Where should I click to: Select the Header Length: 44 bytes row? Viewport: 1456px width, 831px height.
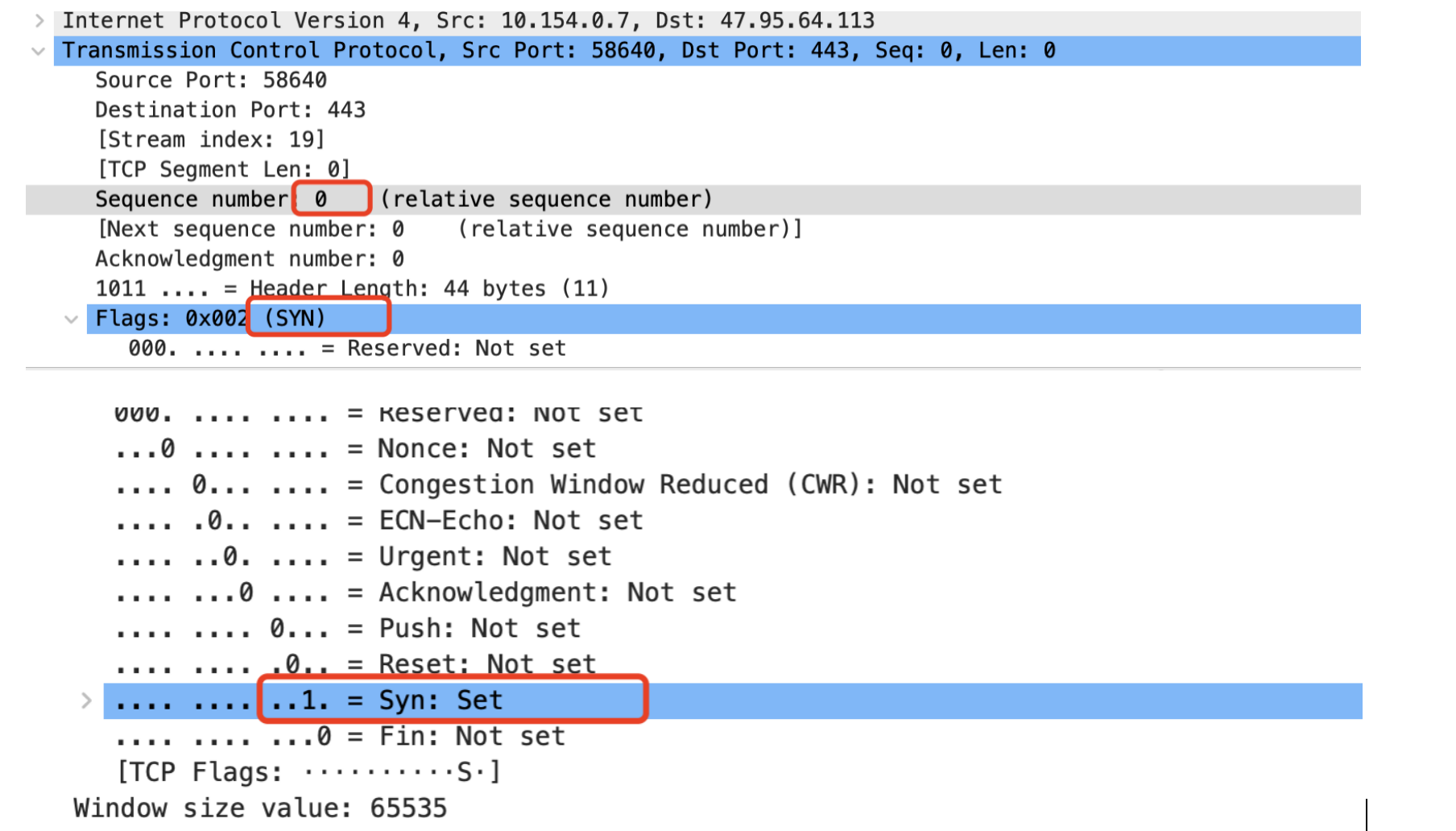(352, 289)
